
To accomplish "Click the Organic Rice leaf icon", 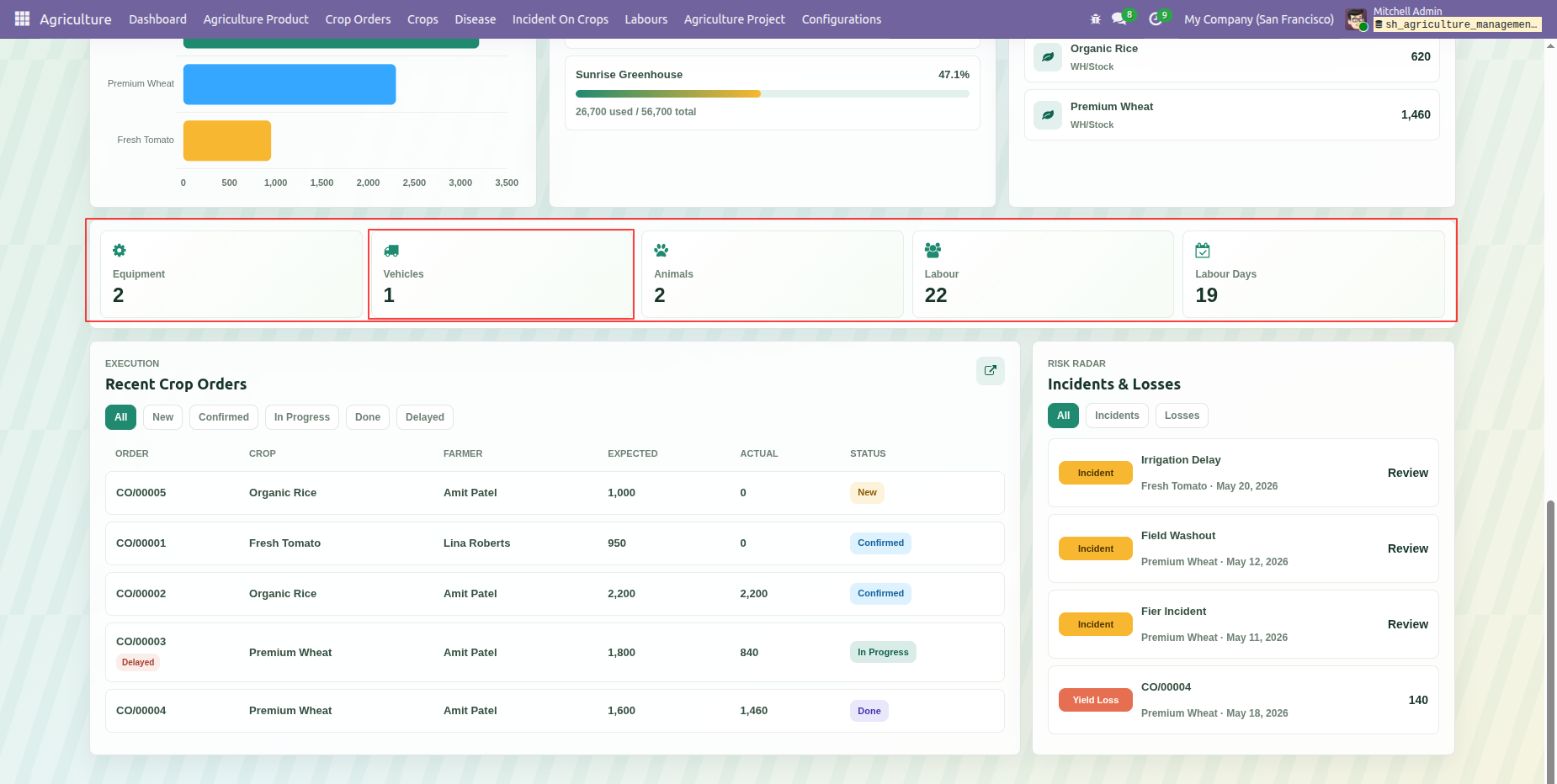I will [x=1048, y=57].
